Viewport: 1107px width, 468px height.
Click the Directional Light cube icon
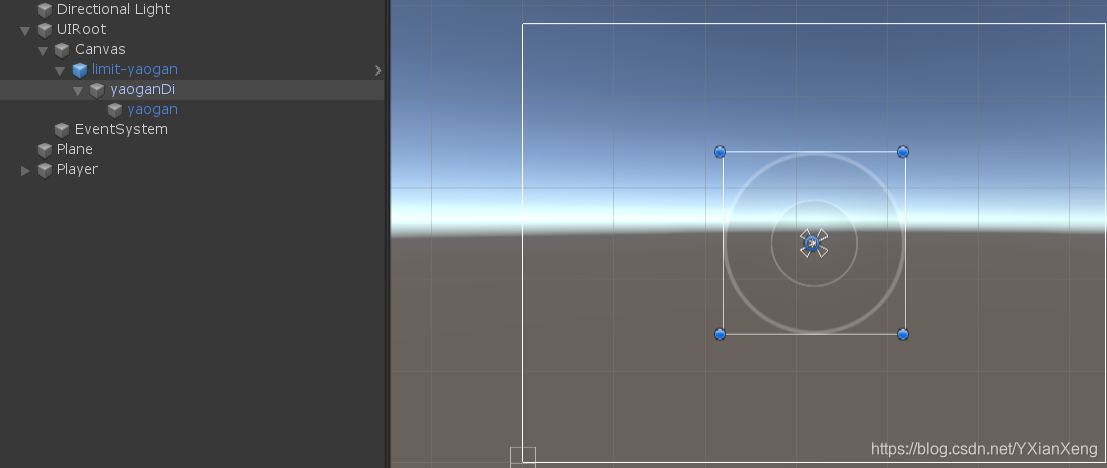click(x=45, y=10)
